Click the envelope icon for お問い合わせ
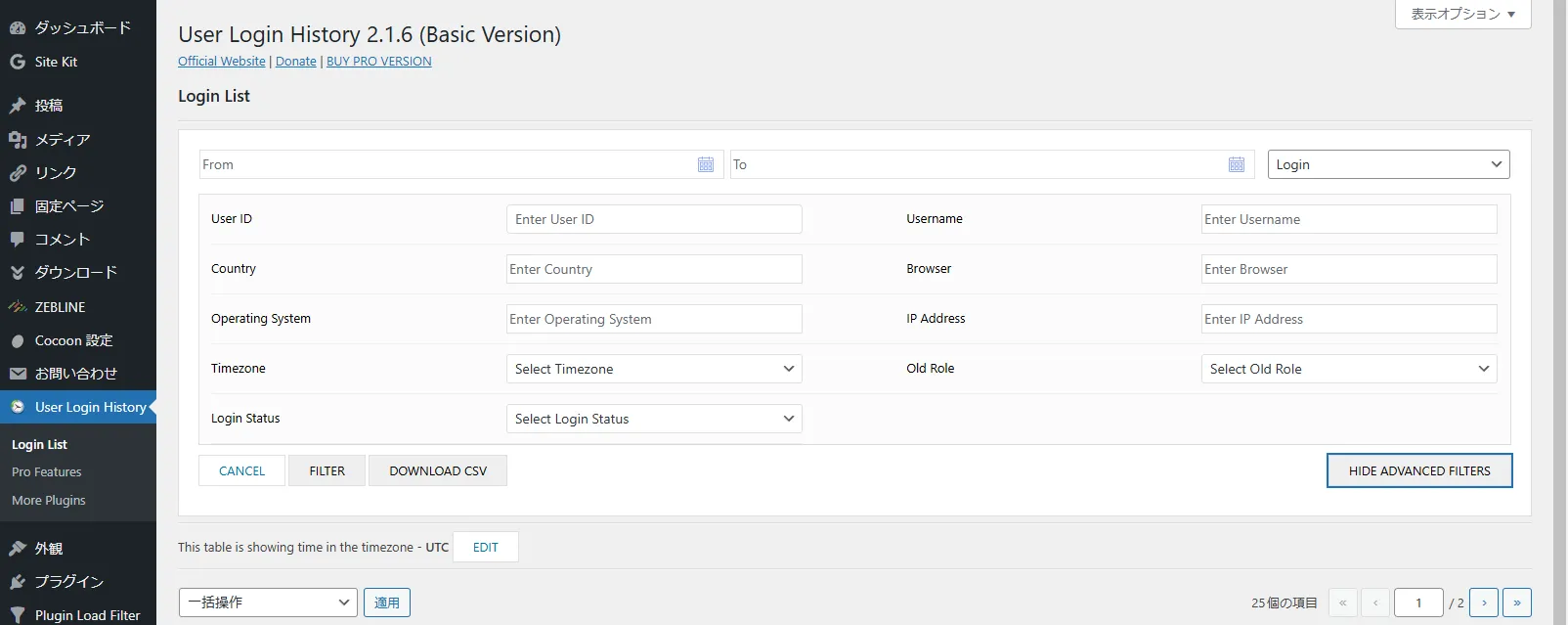This screenshot has width=1568, height=625. click(18, 374)
